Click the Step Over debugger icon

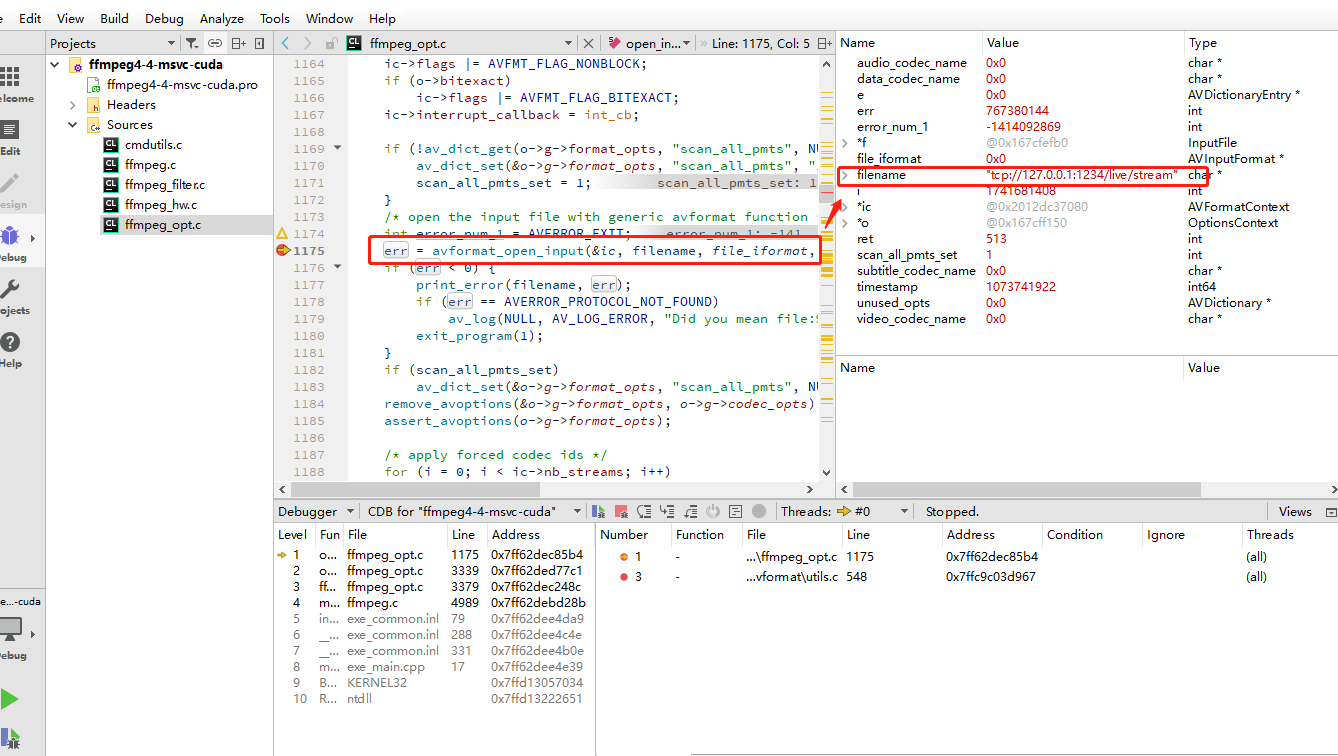(645, 511)
